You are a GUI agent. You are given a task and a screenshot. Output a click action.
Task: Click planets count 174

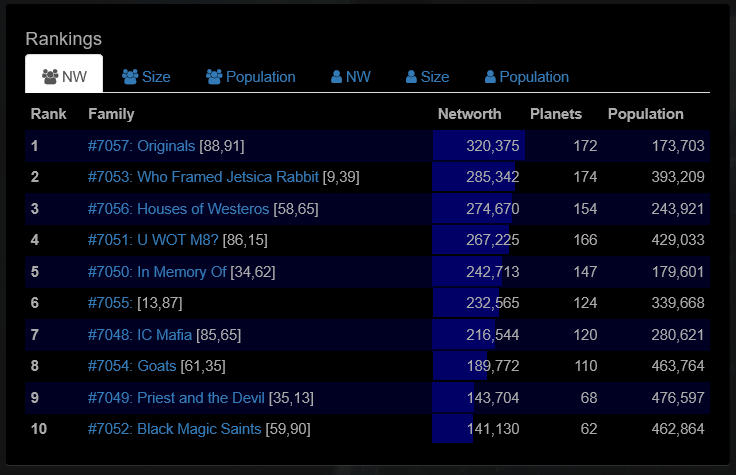tap(585, 177)
